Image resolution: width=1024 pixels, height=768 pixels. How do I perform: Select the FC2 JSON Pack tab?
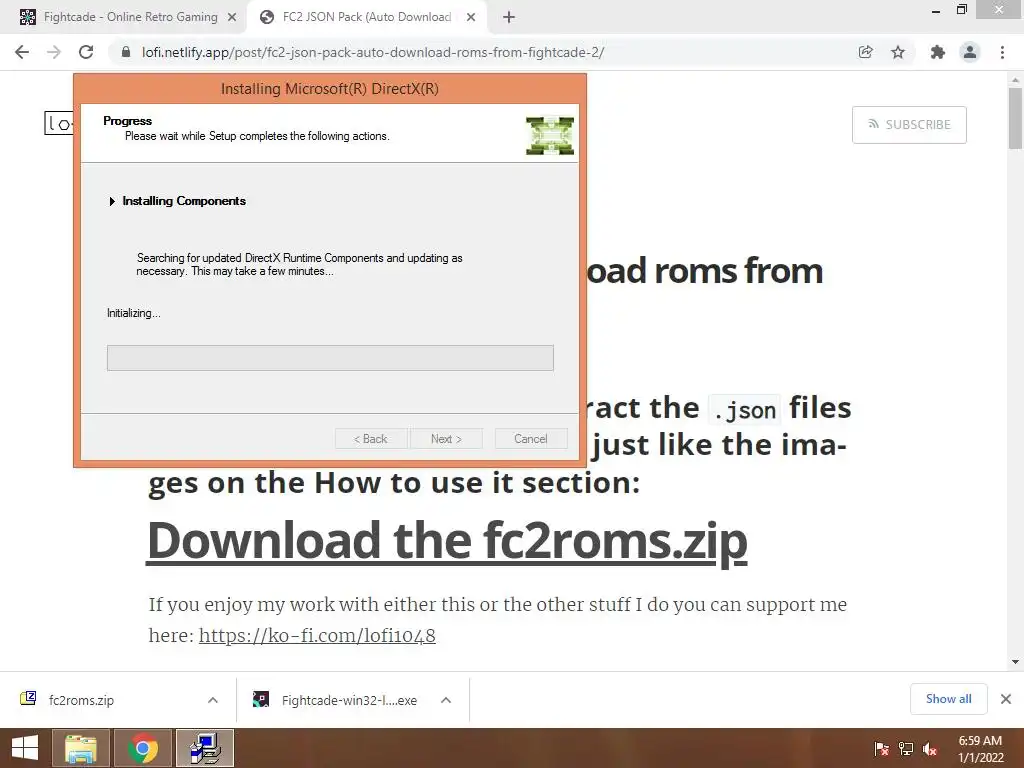coord(367,17)
